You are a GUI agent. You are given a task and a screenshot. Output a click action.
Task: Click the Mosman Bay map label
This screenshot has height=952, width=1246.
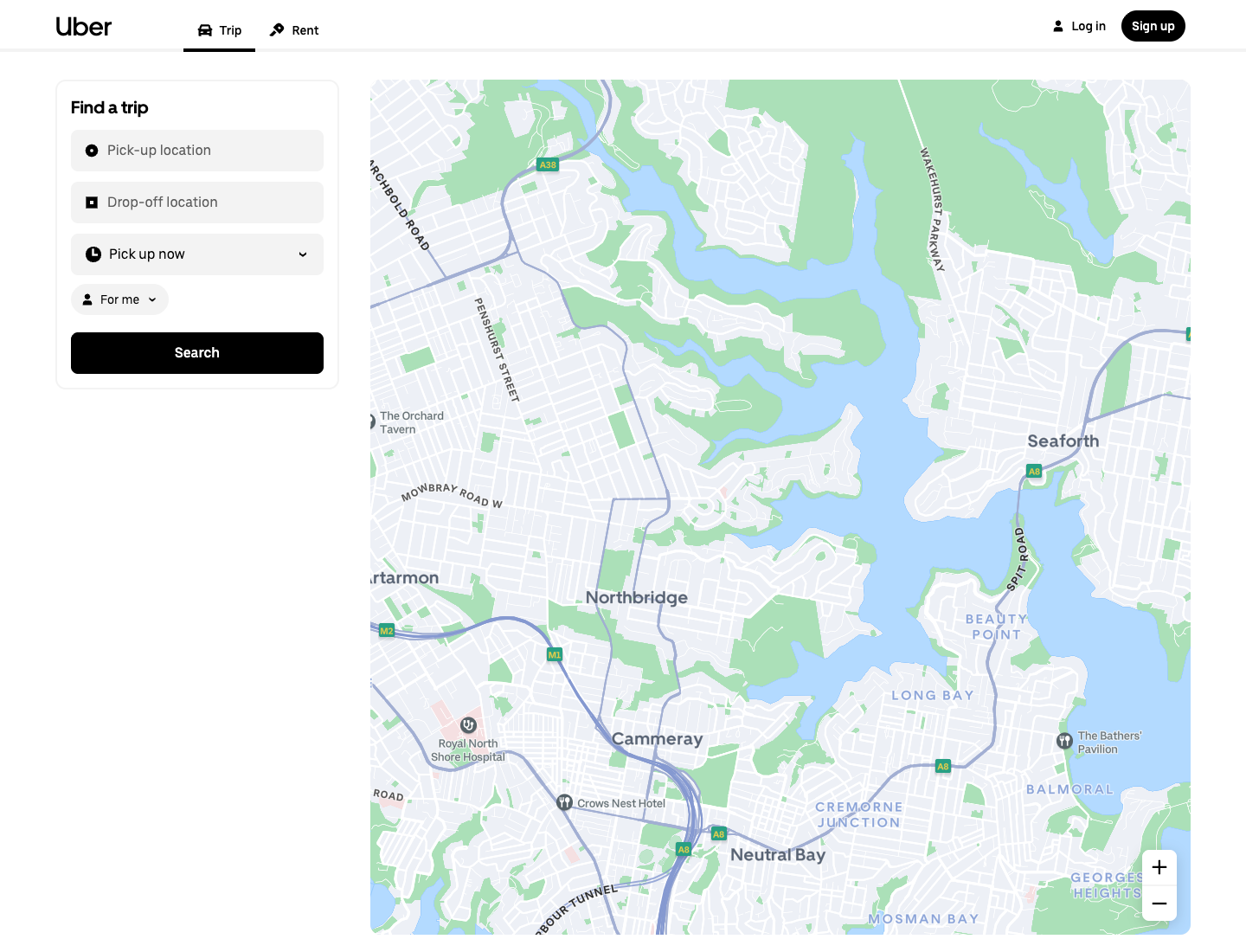pyautogui.click(x=924, y=919)
